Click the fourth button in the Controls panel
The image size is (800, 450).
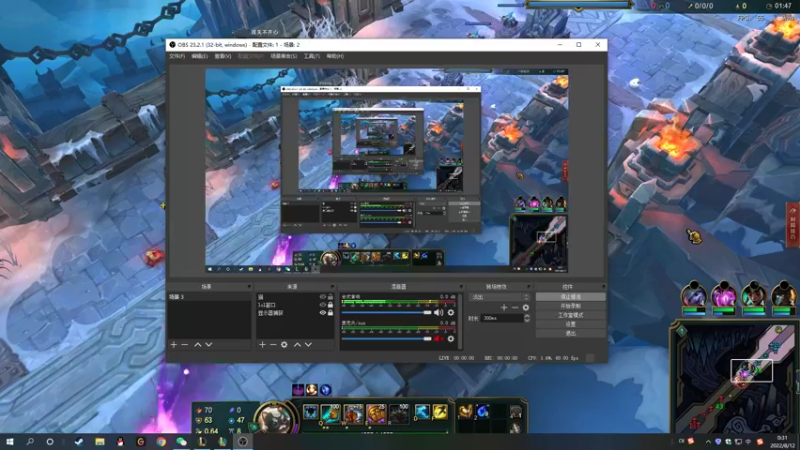570,324
